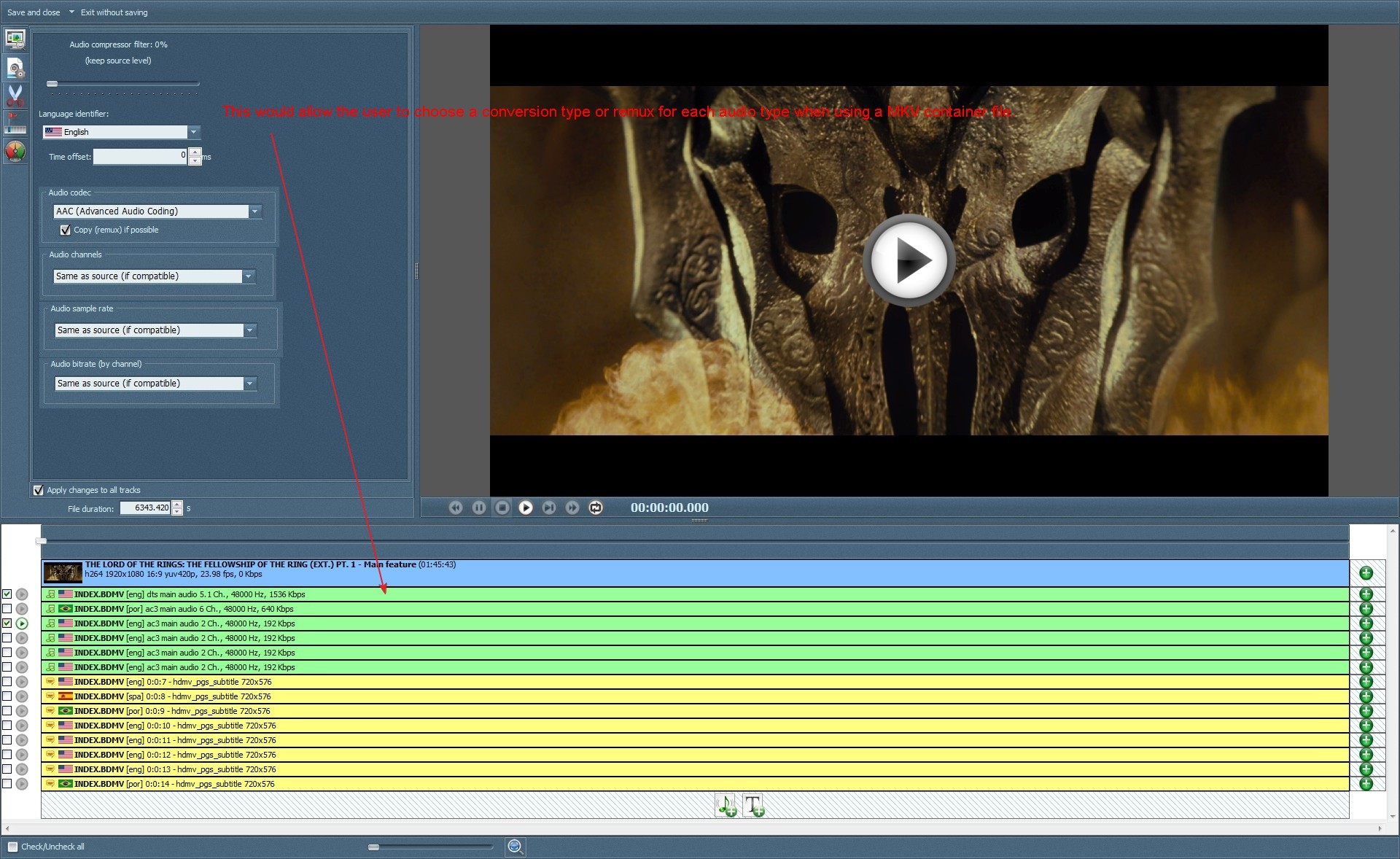Viewport: 1400px width, 859px height.
Task: Click the fast forward button
Action: pos(572,508)
